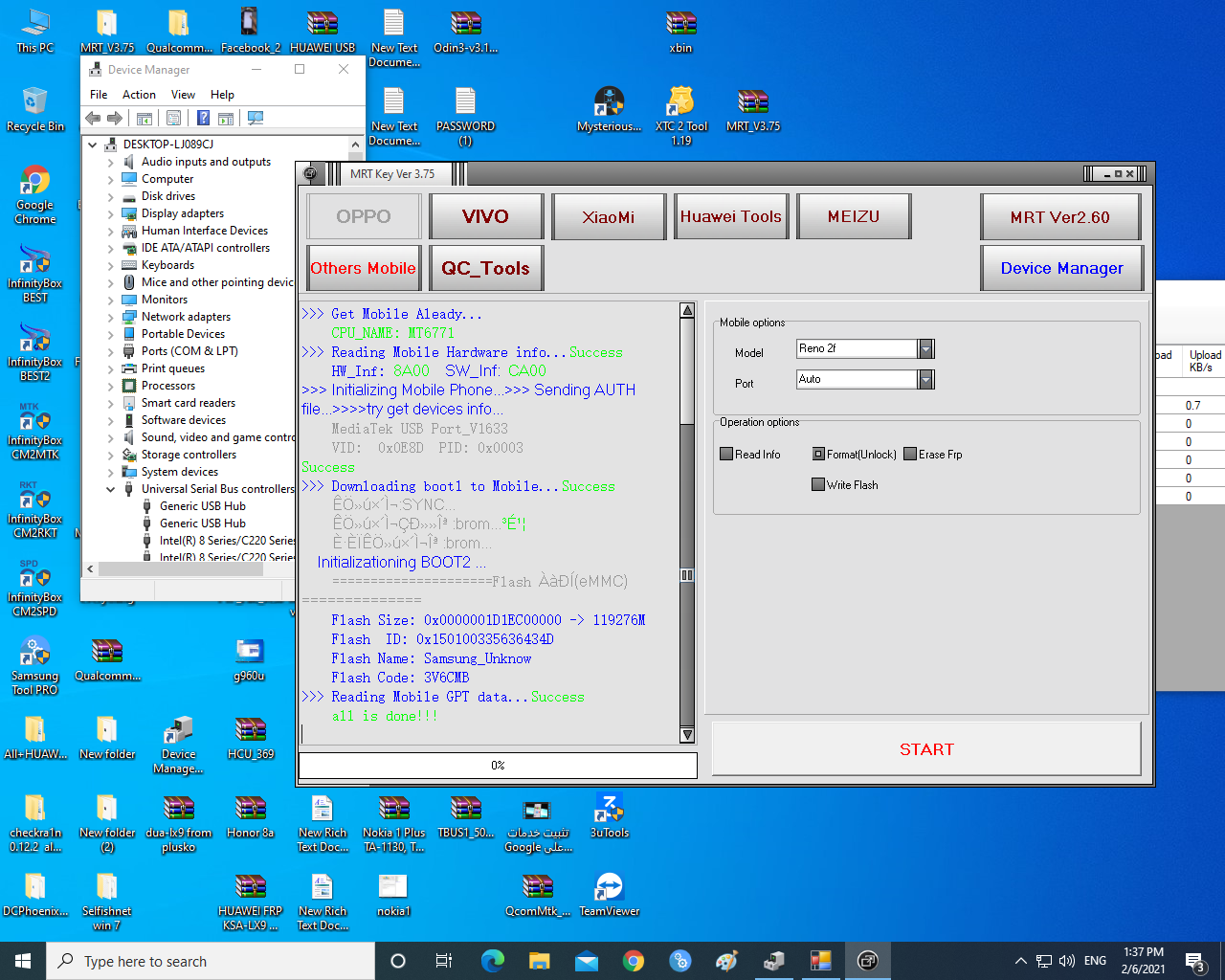Switch to the VIVO section
Viewport: 1225px width, 980px height.
coord(486,216)
